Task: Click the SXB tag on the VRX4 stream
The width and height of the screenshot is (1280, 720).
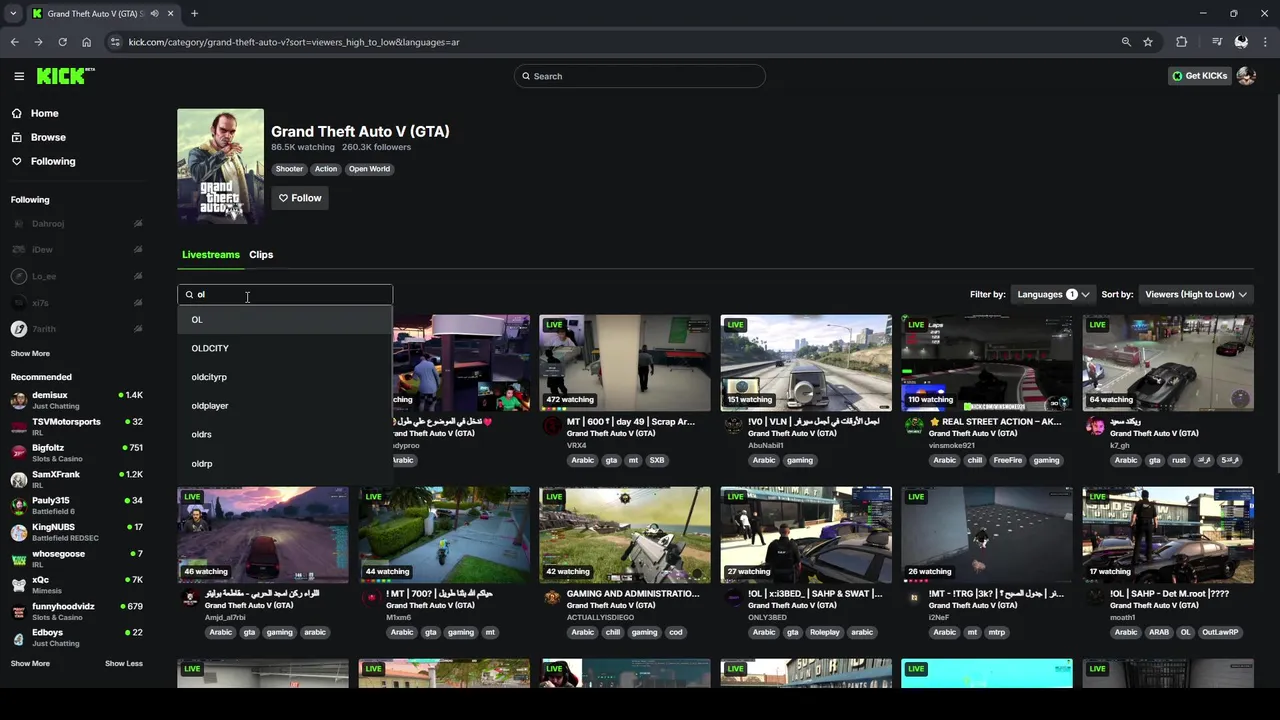Action: 657,460
